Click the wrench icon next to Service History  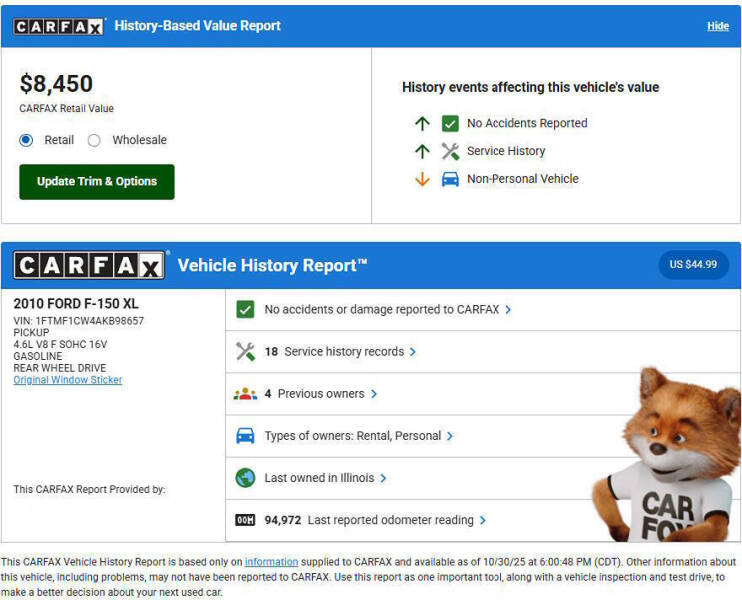tap(450, 151)
